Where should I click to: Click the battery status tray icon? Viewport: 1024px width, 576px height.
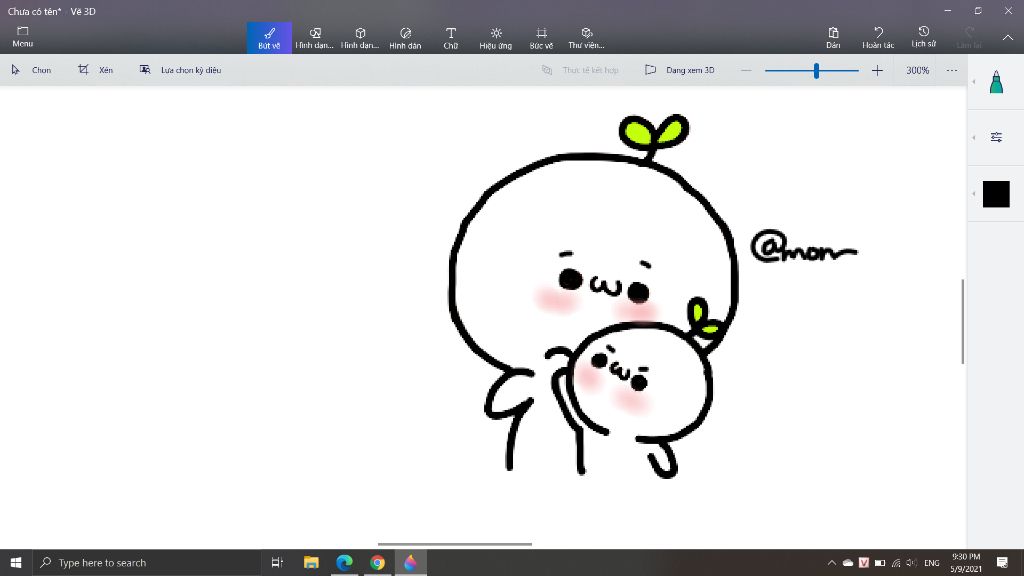point(880,562)
